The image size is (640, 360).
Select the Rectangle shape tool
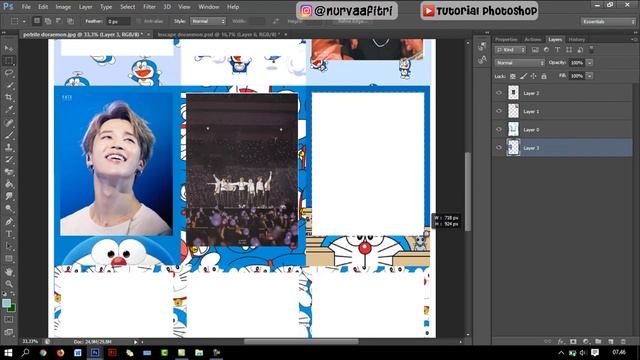pyautogui.click(x=9, y=259)
